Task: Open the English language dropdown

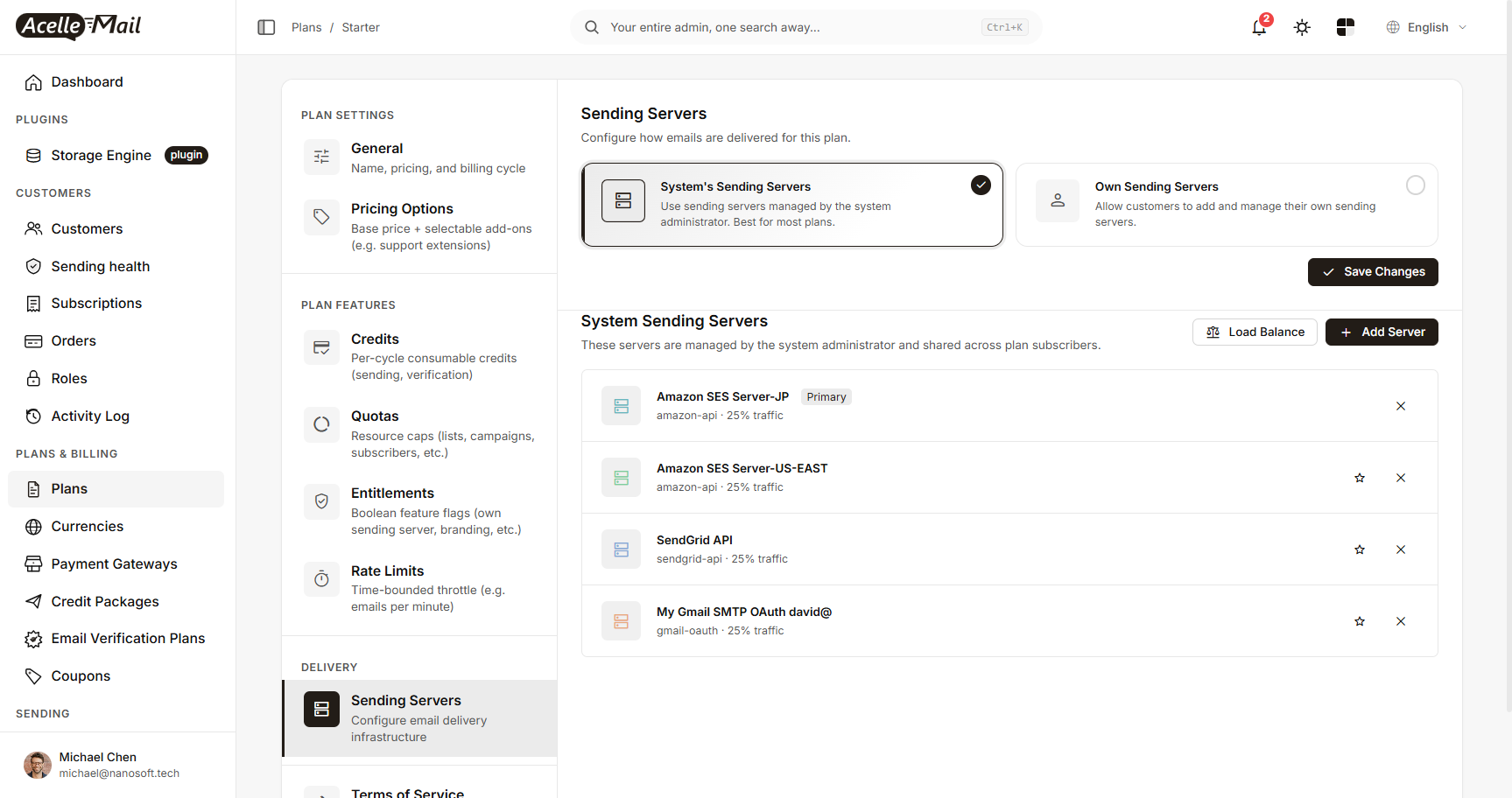Action: tap(1426, 27)
